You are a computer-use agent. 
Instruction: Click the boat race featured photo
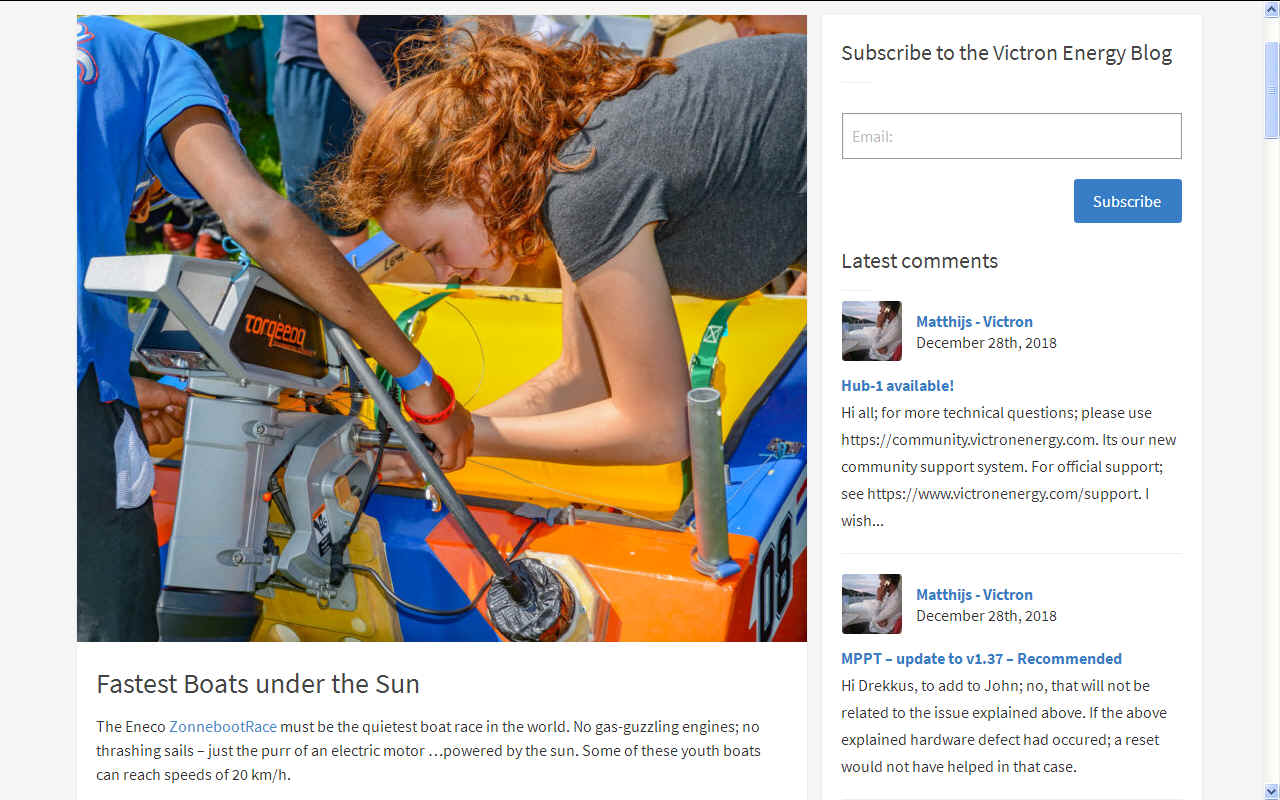tap(442, 328)
